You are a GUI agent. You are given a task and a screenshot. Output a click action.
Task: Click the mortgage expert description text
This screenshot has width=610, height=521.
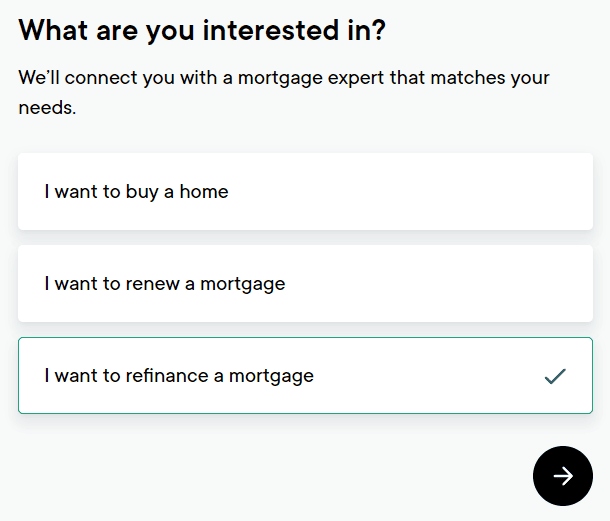[284, 92]
